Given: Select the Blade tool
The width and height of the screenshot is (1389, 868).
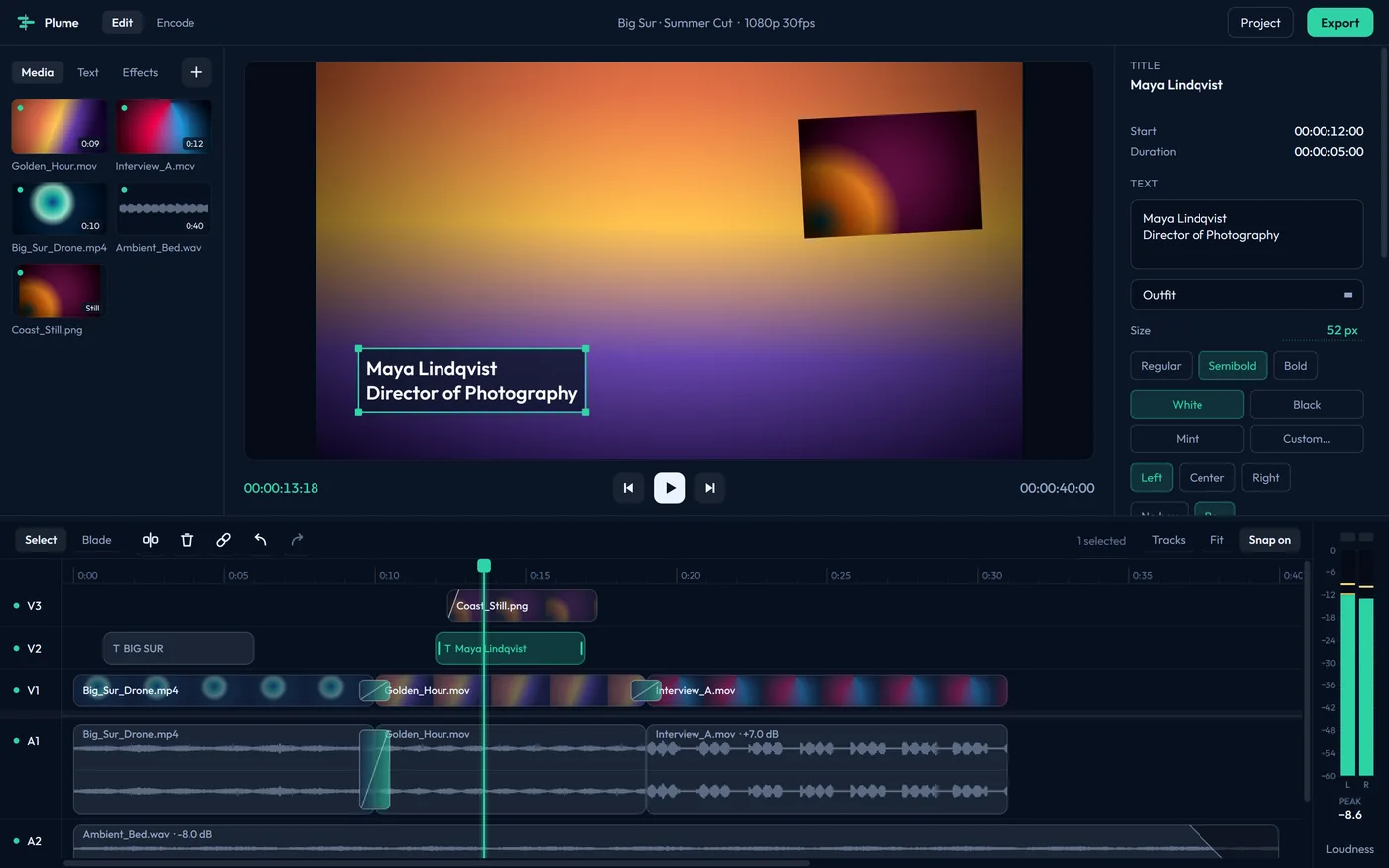Looking at the screenshot, I should click(x=96, y=540).
